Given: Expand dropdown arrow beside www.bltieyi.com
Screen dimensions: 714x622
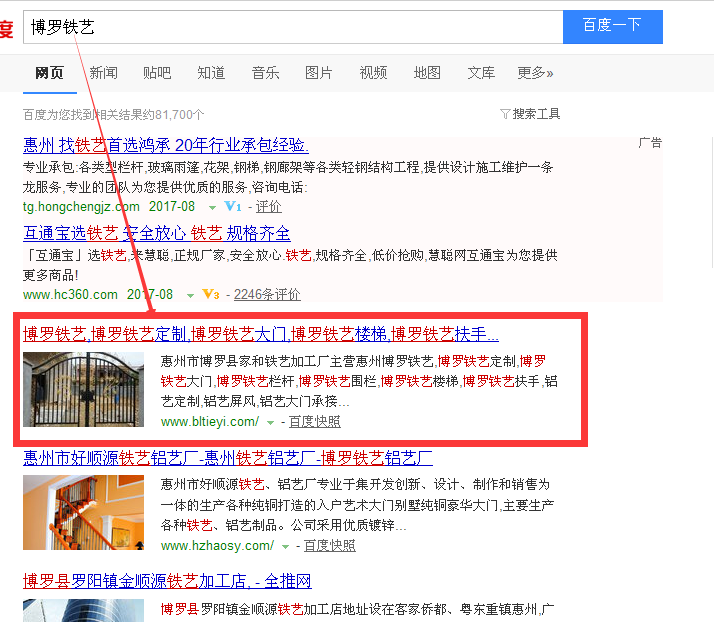Looking at the screenshot, I should 270,422.
